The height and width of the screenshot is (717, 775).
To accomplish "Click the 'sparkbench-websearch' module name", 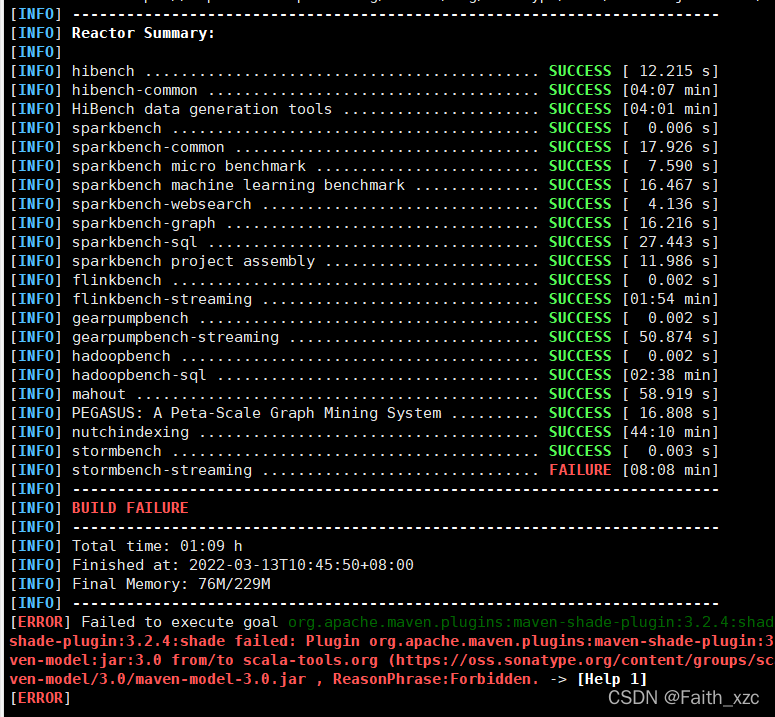I will (x=162, y=204).
